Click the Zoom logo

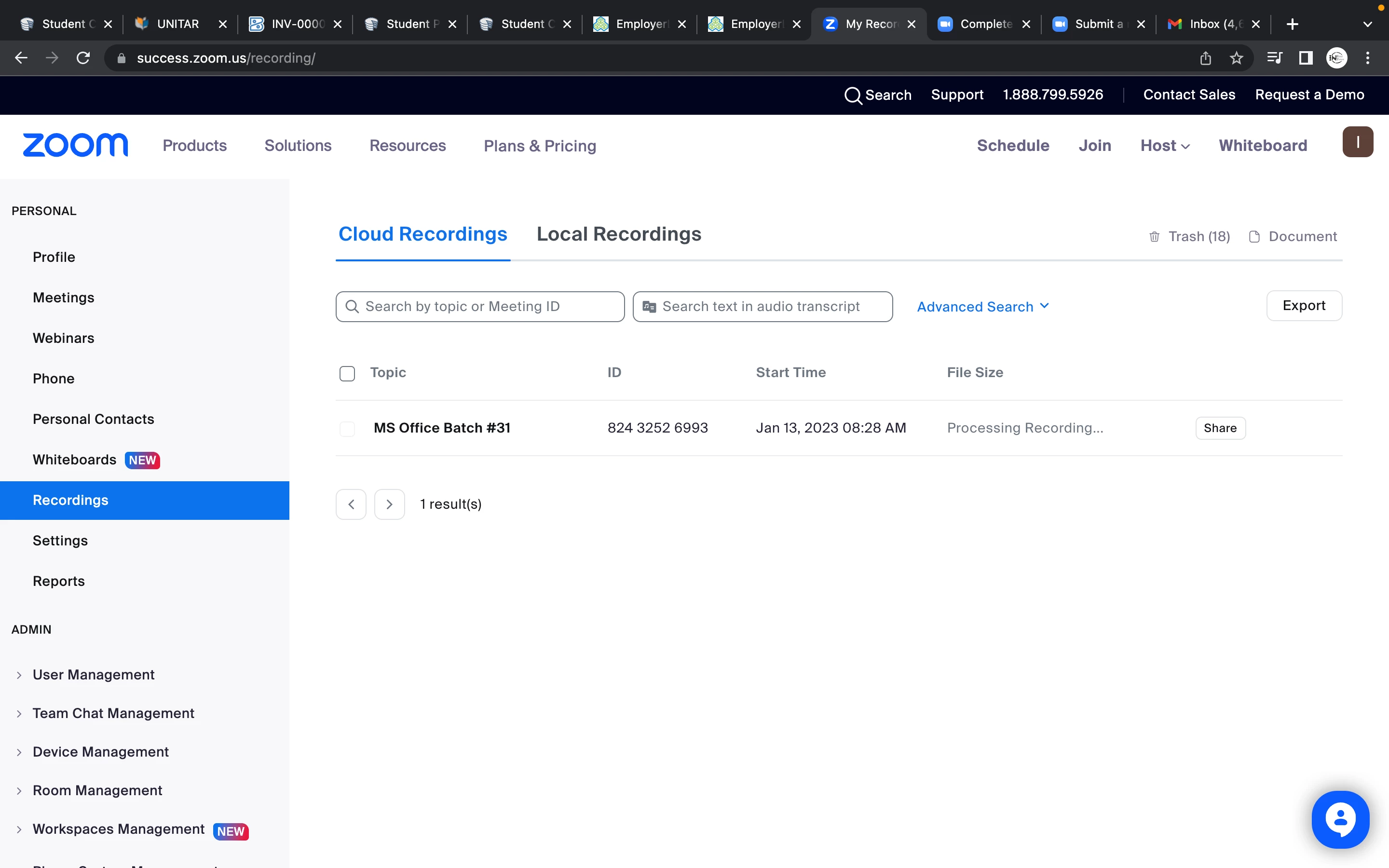pyautogui.click(x=75, y=145)
